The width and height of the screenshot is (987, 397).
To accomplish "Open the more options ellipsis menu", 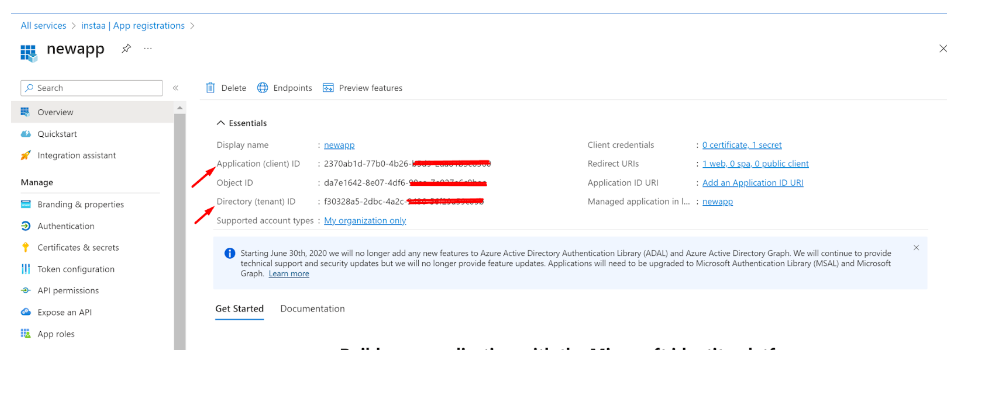I will coord(148,48).
